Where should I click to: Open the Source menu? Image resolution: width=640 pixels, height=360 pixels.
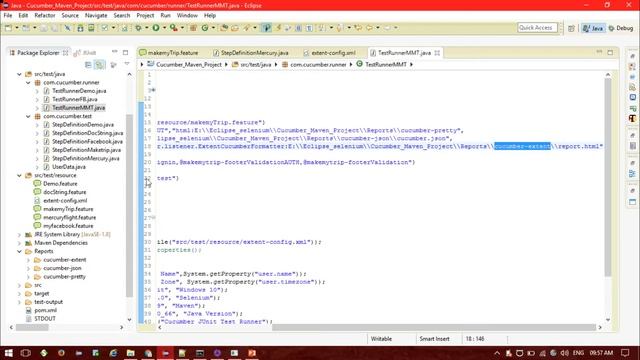[70, 16]
